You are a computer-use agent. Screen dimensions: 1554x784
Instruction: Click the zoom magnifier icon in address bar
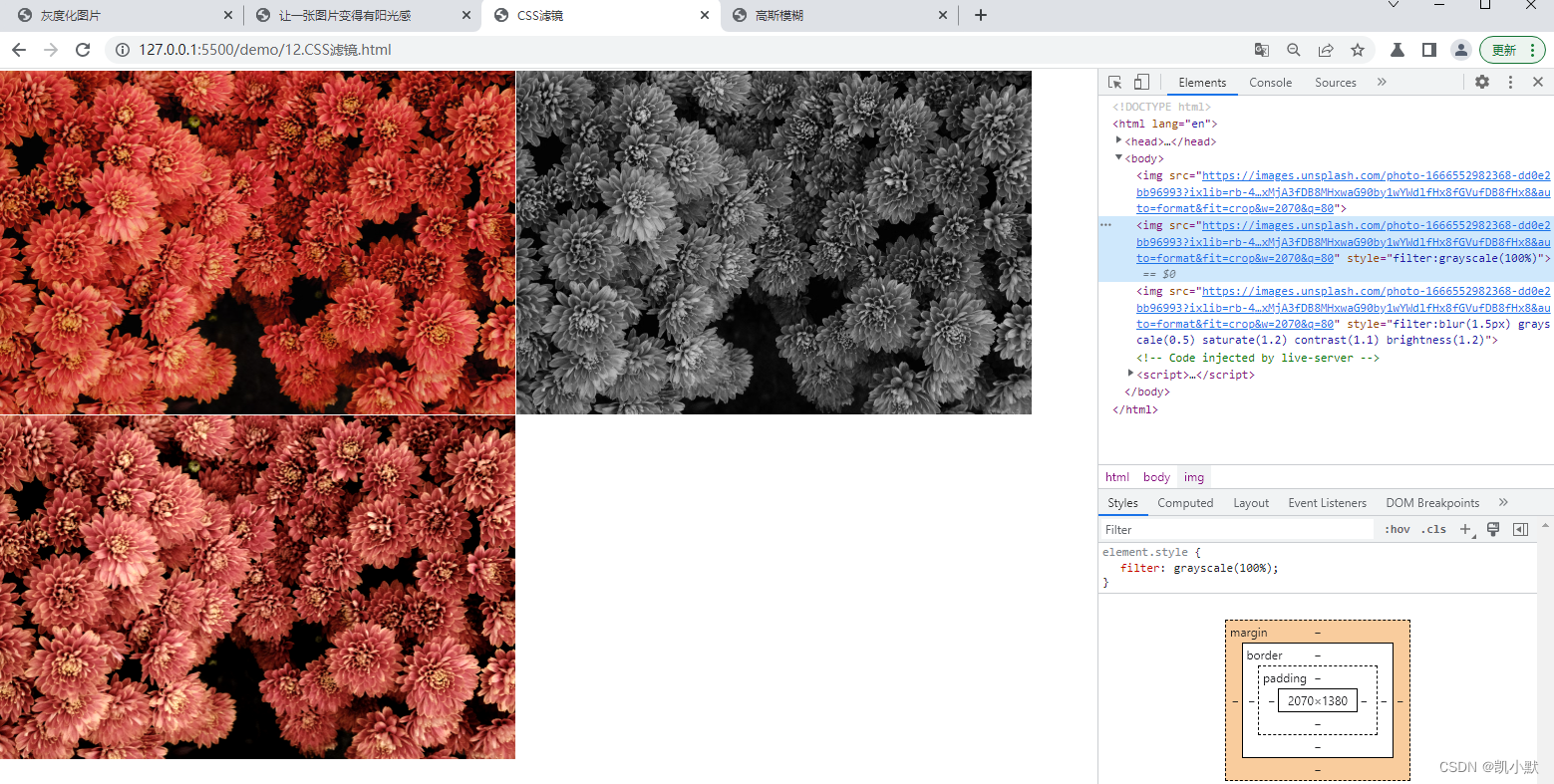coord(1294,50)
